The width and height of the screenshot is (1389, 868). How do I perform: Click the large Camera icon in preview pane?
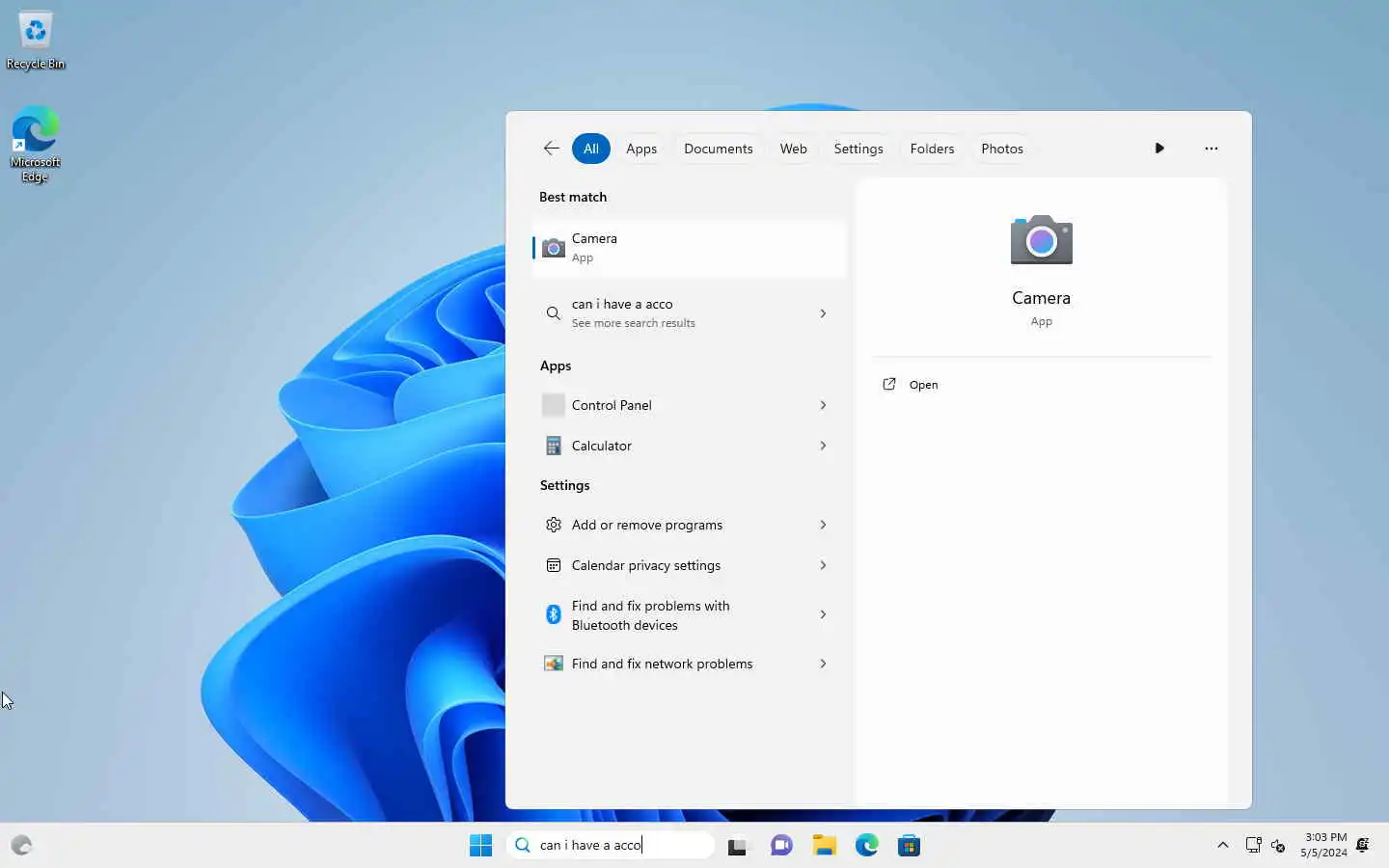[1041, 240]
